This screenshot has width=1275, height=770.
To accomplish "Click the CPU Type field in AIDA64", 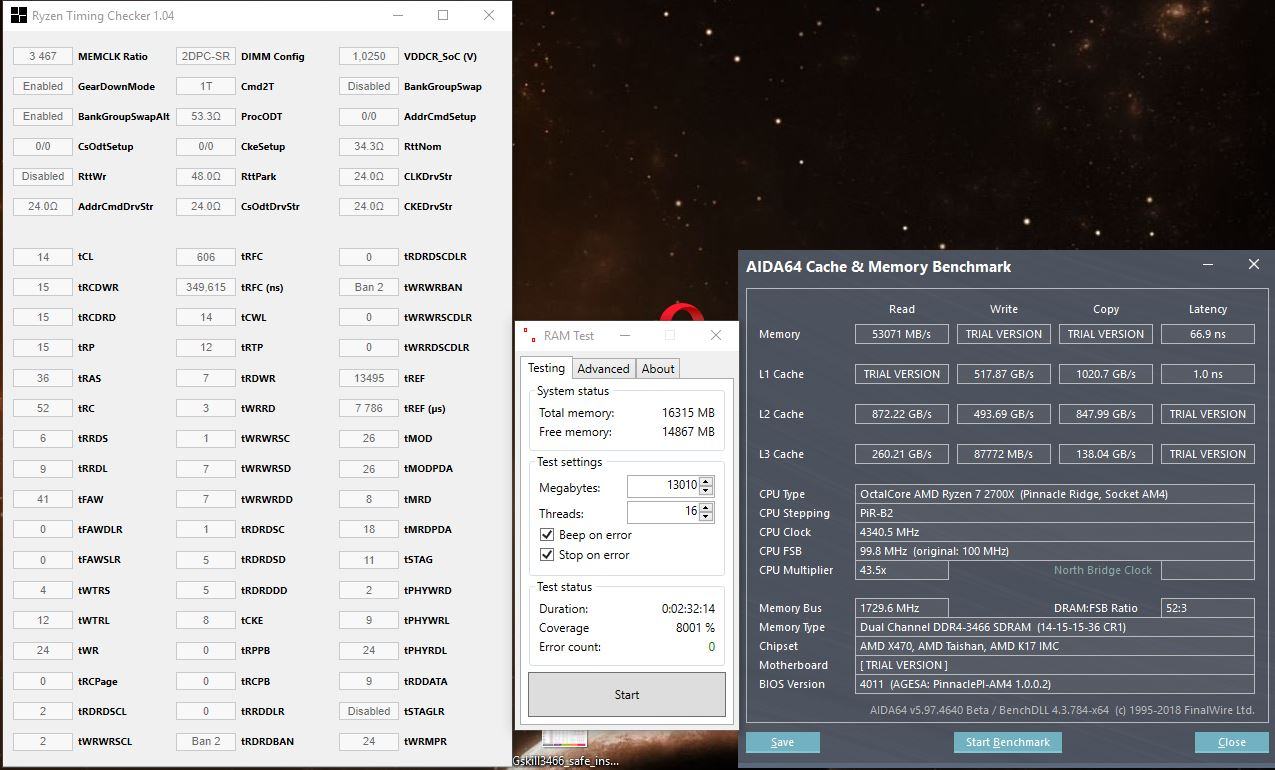I will [x=1056, y=494].
